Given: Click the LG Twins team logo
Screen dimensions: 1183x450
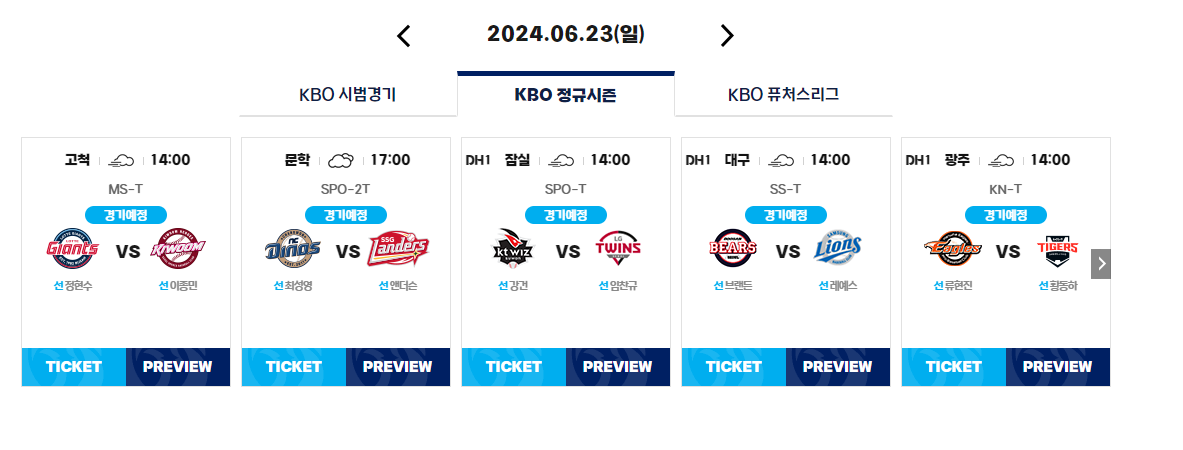Looking at the screenshot, I should click(x=619, y=248).
